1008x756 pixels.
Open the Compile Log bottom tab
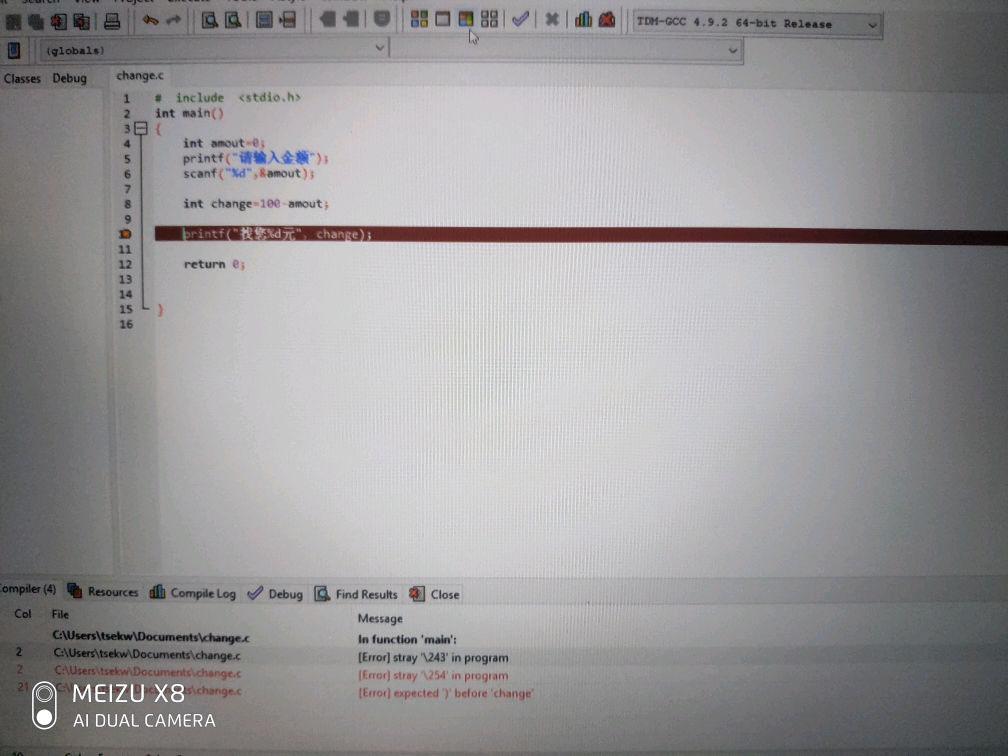pyautogui.click(x=193, y=593)
